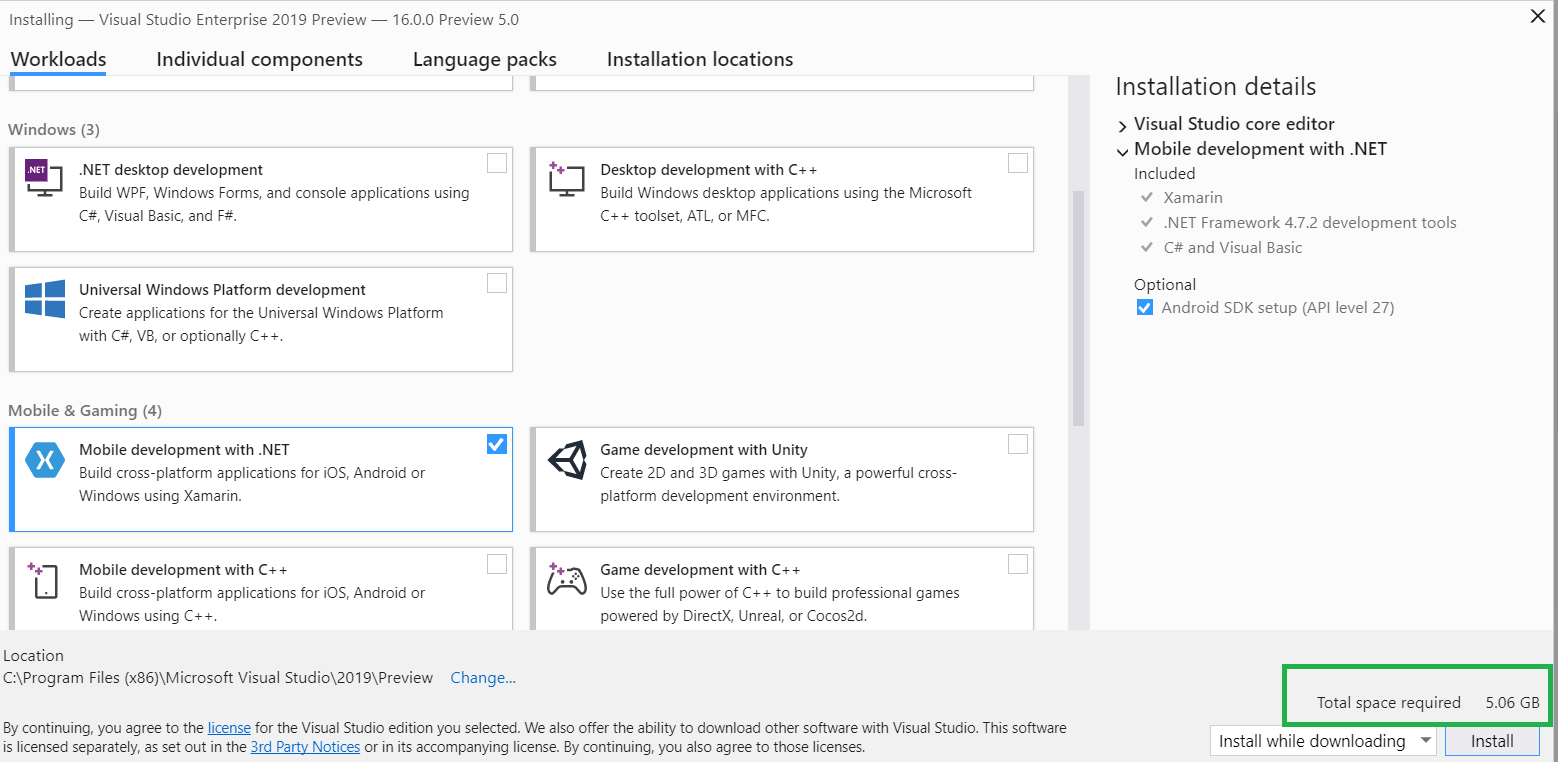Close the installer window

point(1538,17)
